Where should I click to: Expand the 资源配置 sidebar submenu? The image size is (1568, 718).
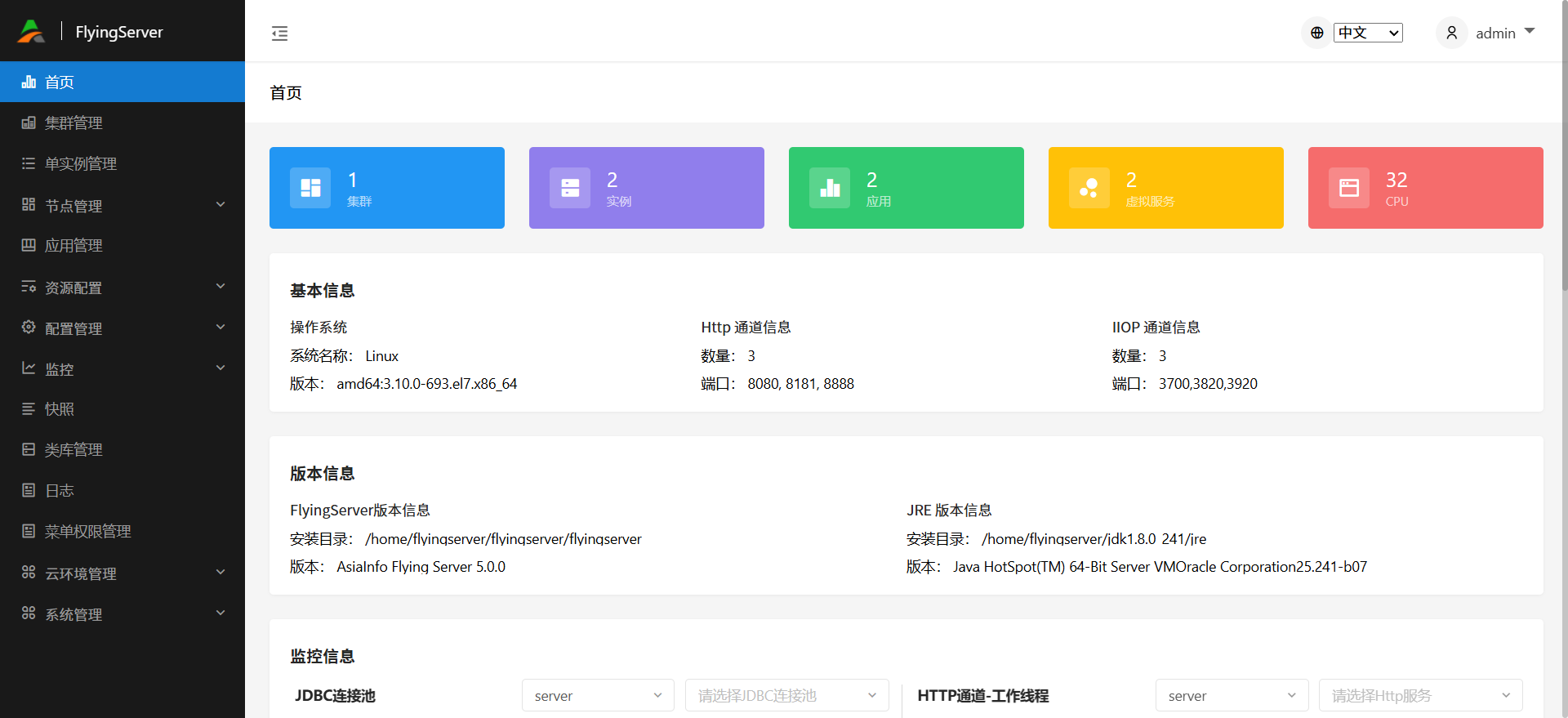(x=122, y=287)
